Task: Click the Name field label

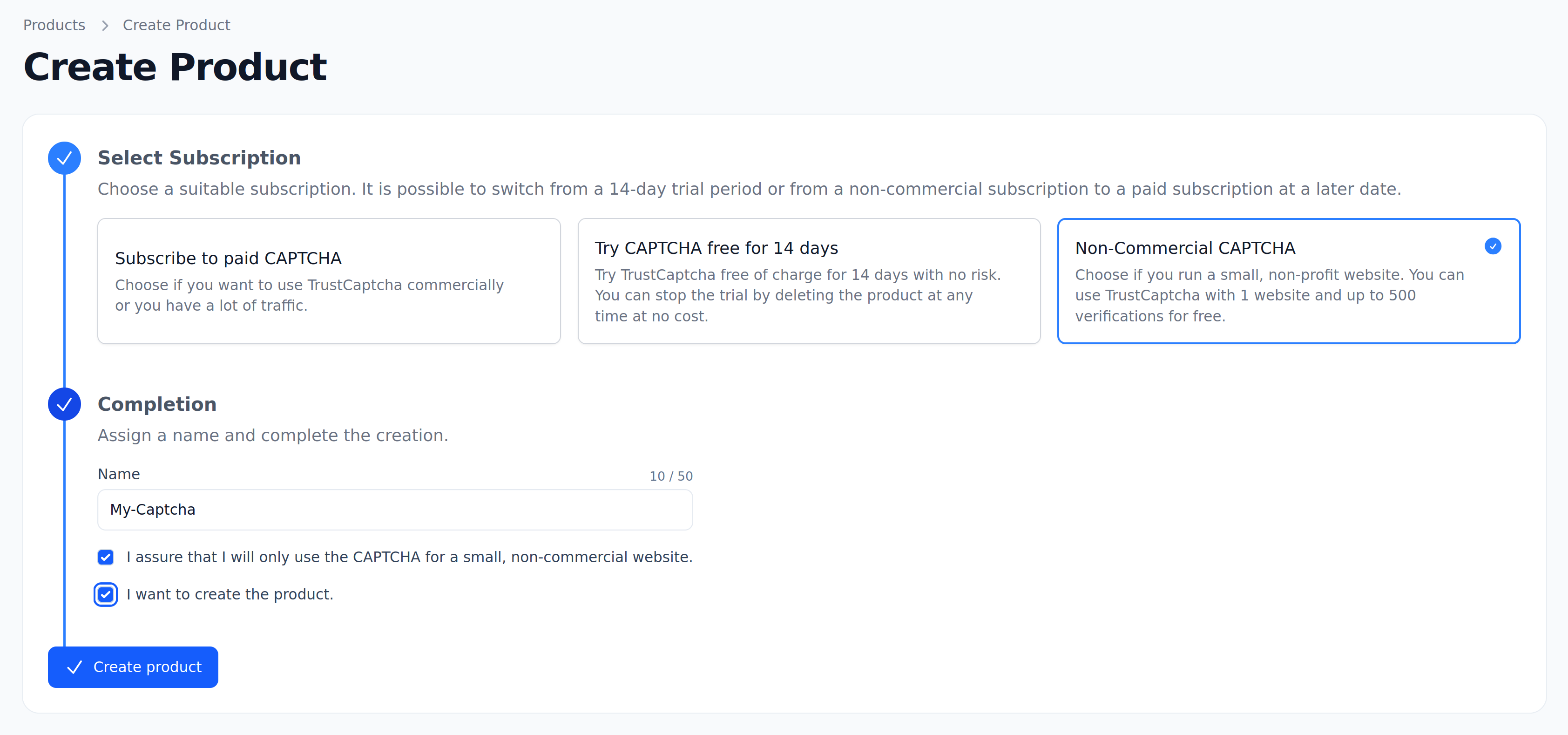Action: click(x=119, y=474)
